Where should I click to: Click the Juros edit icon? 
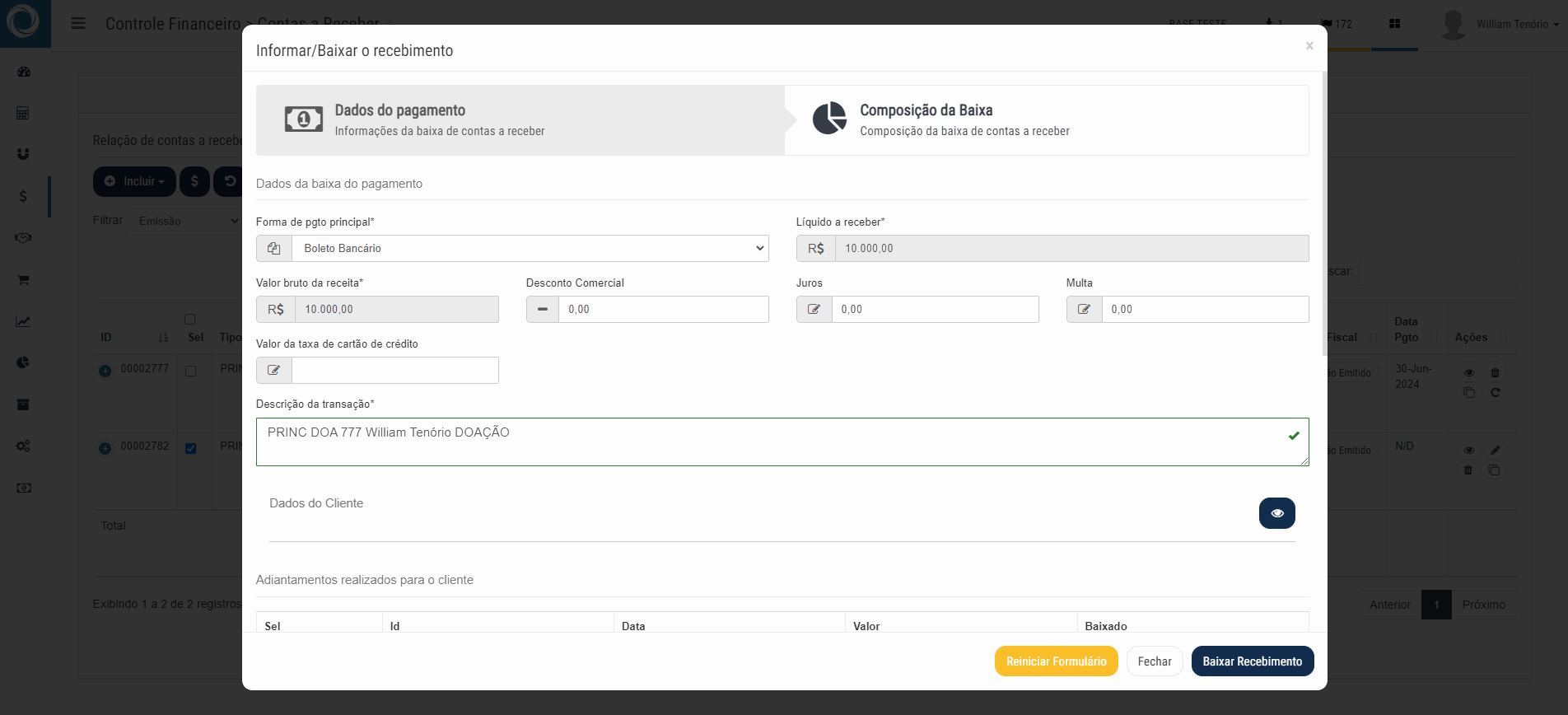814,309
